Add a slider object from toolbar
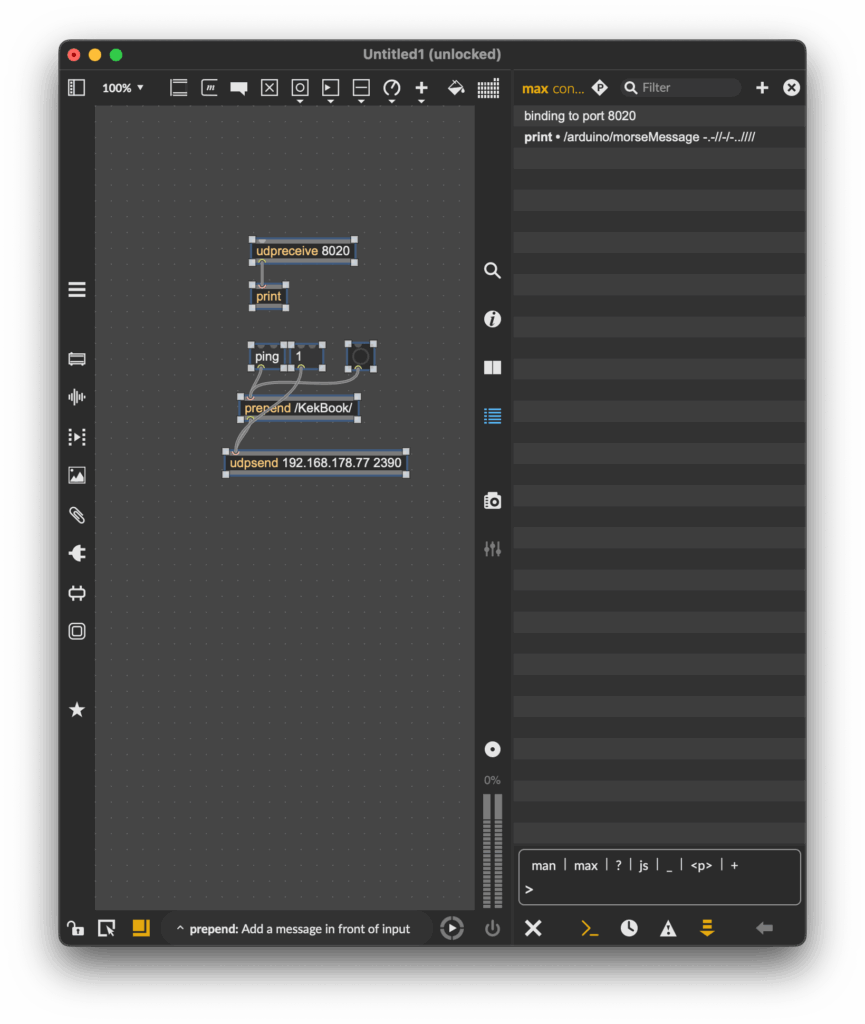Screen dimensions: 865x1024 click(x=361, y=88)
